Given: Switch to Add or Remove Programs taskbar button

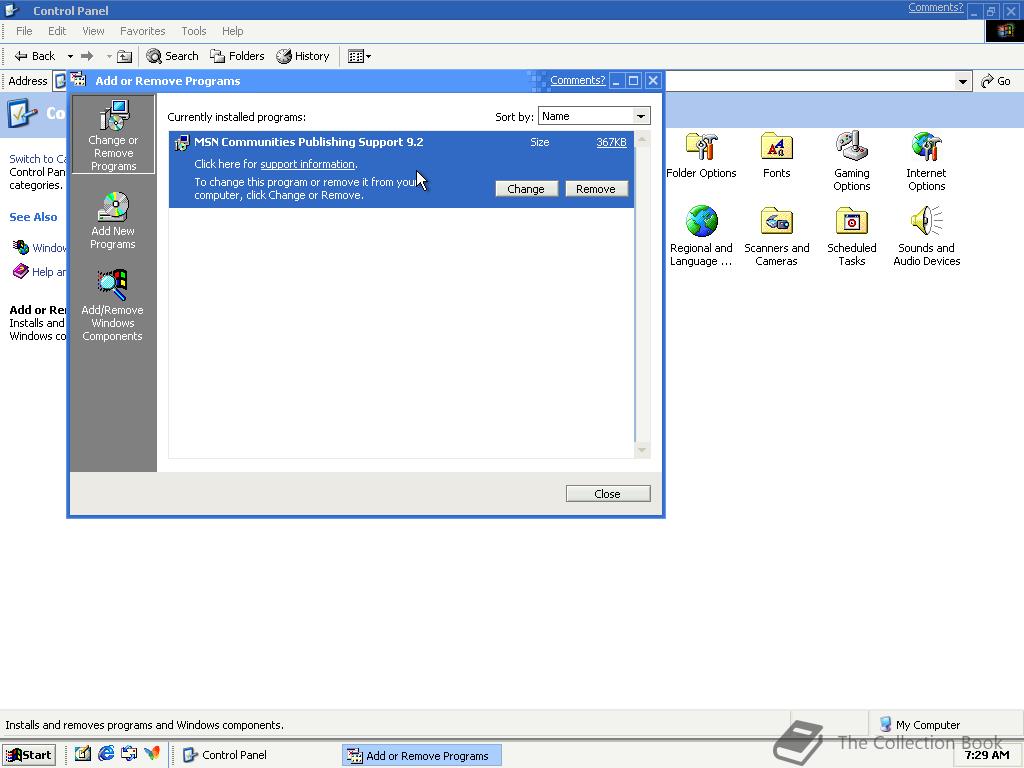Looking at the screenshot, I should coord(422,756).
